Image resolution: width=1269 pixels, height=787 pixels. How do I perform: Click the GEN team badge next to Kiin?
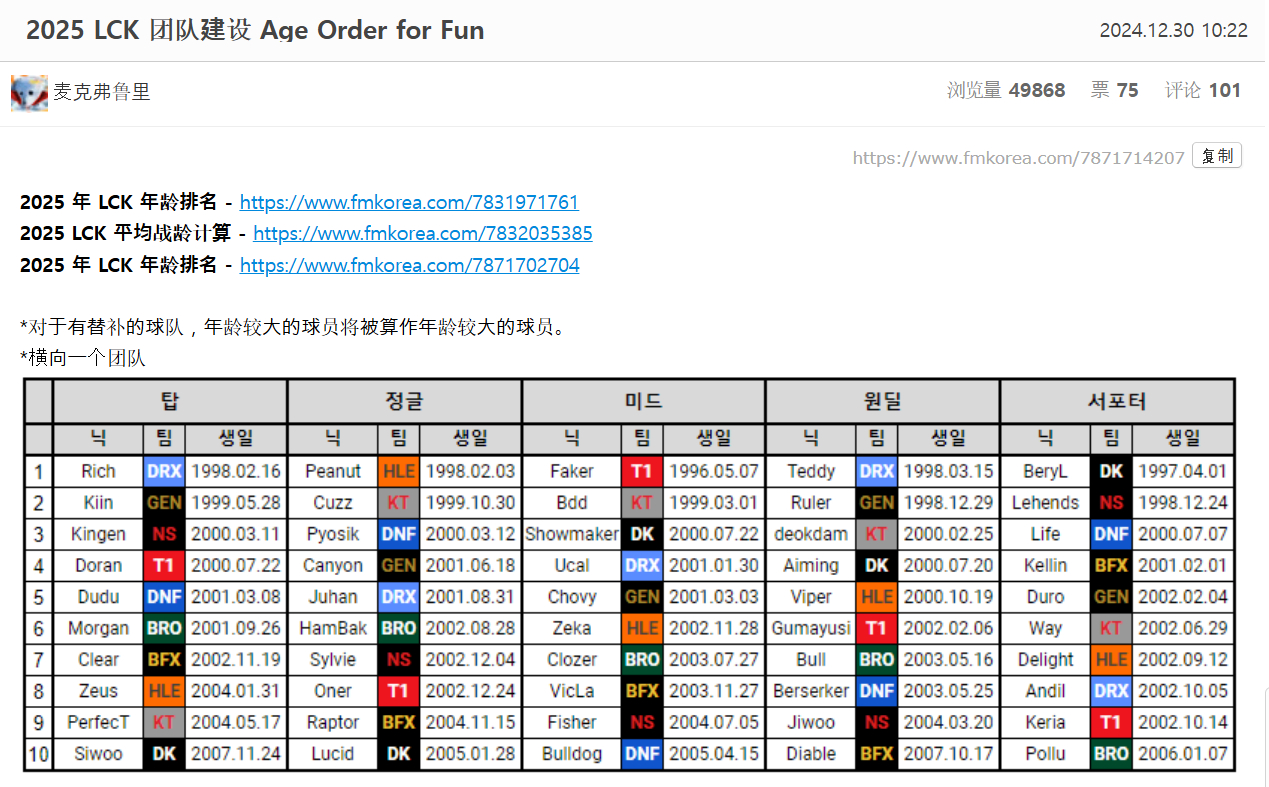(164, 503)
